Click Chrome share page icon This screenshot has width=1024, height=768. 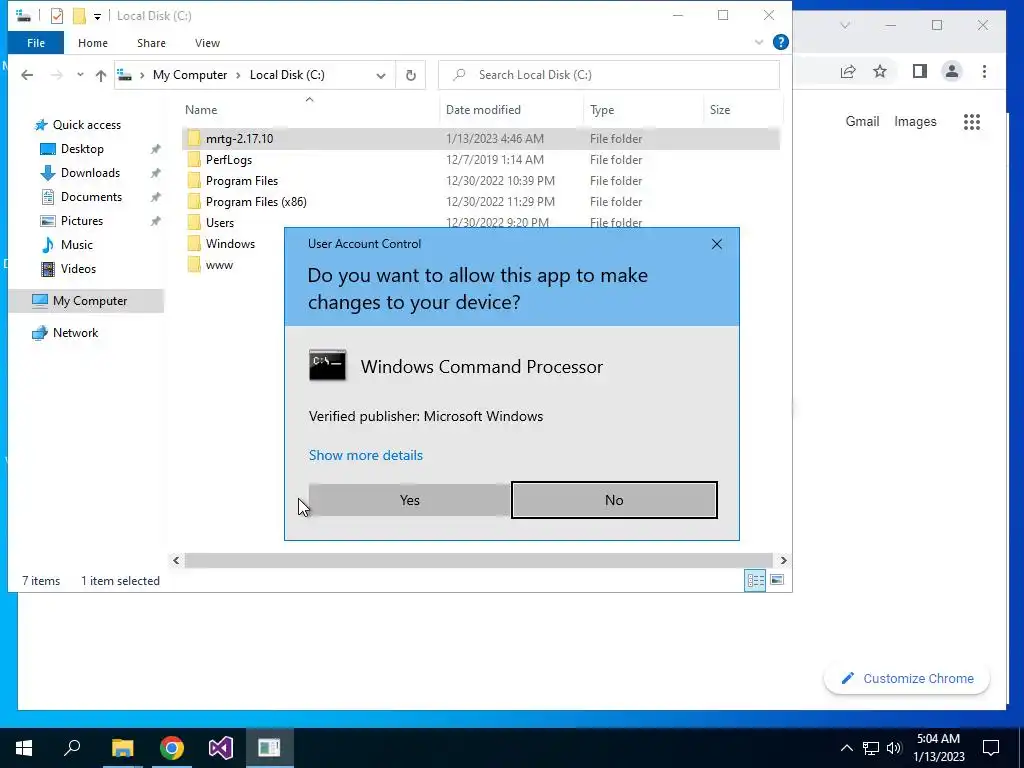tap(848, 71)
